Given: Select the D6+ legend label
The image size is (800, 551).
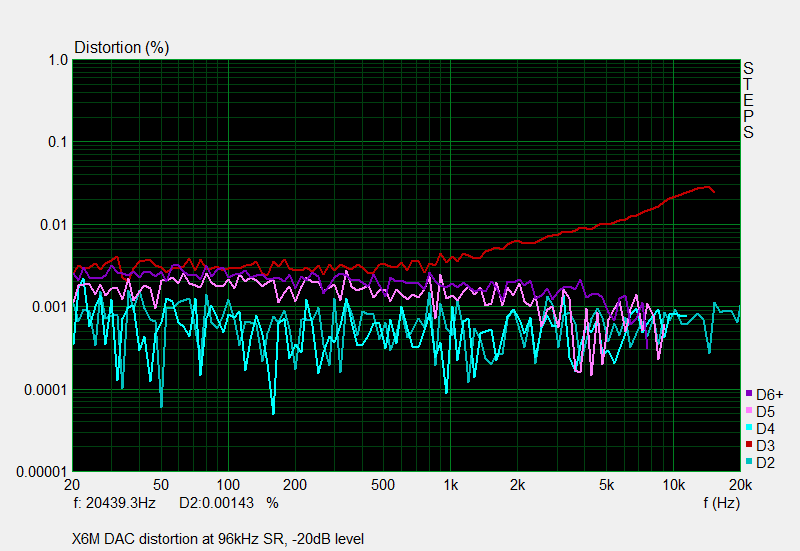Looking at the screenshot, I should 769,395.
